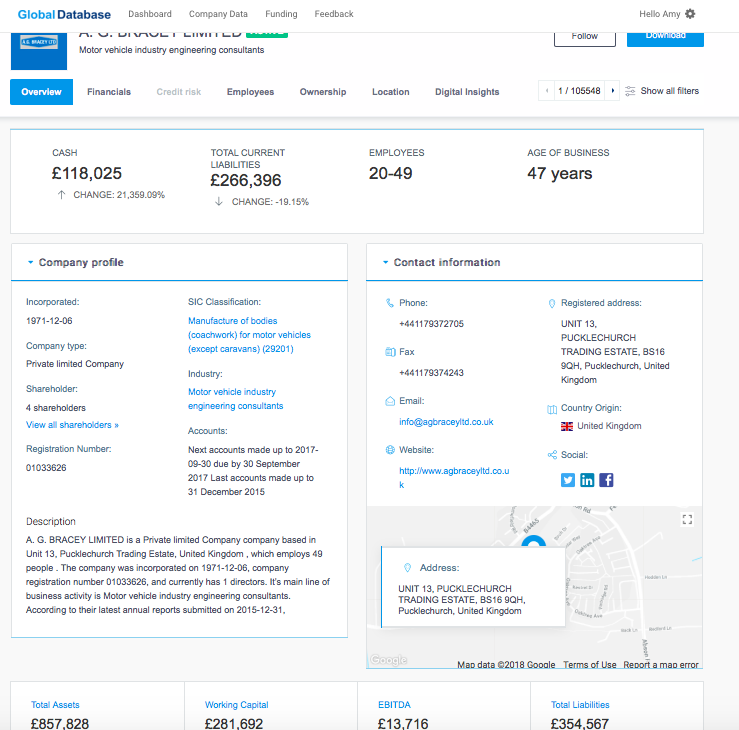Click the map icon beside Country Origin
Image resolution: width=739 pixels, height=730 pixels.
click(552, 409)
